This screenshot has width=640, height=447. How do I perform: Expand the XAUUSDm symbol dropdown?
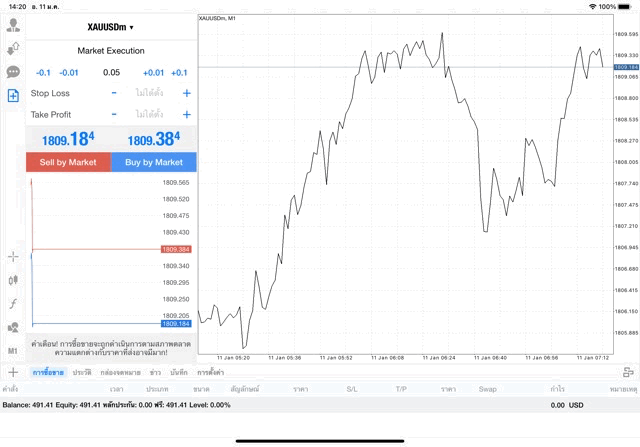coord(111,27)
